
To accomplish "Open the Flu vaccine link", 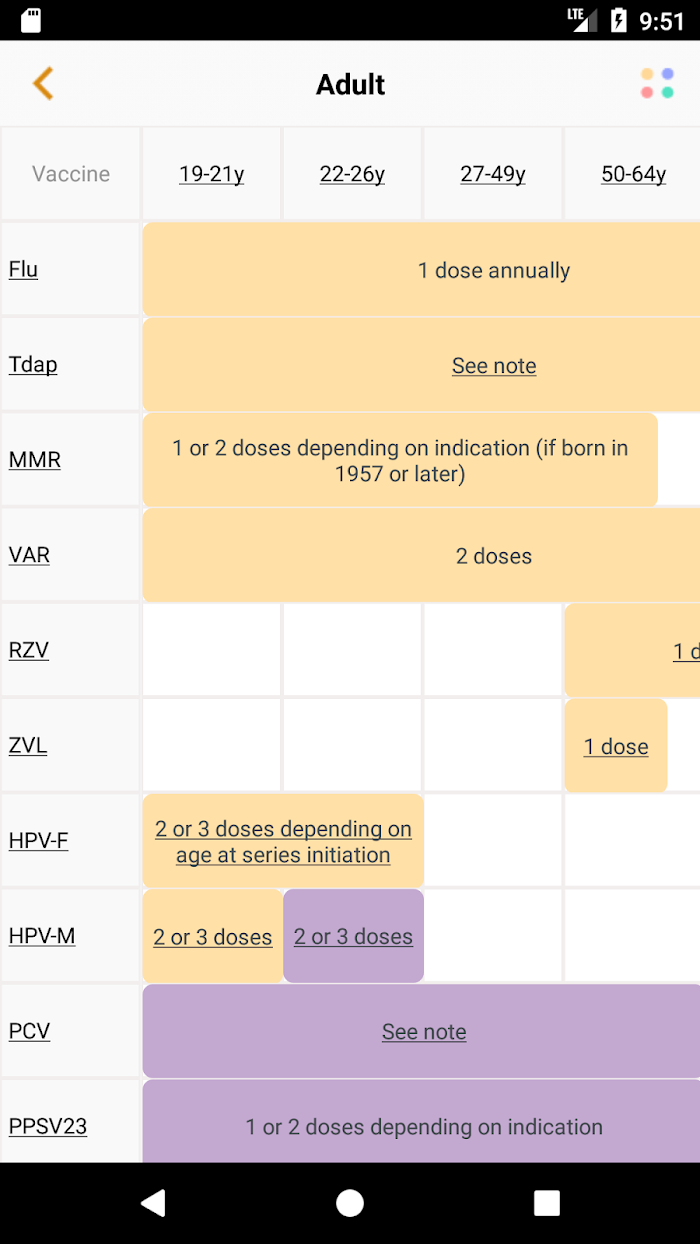I will click(23, 269).
